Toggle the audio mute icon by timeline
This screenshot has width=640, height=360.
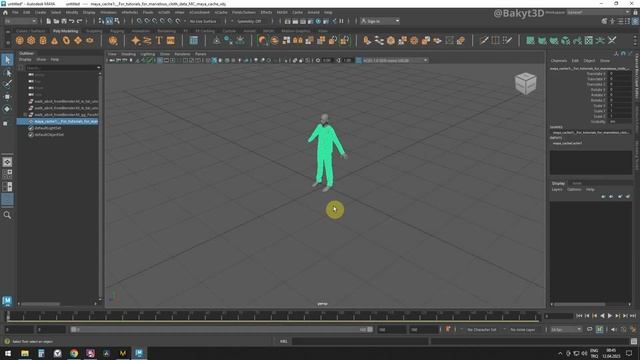(614, 329)
